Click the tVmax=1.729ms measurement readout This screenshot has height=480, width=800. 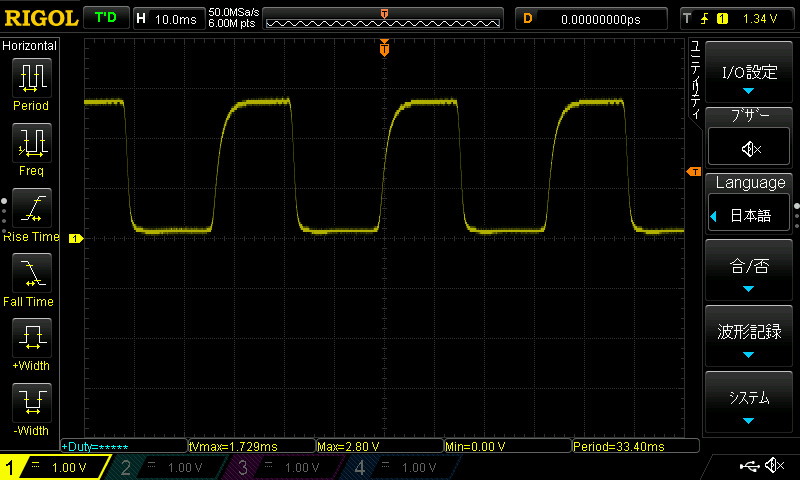click(x=252, y=446)
